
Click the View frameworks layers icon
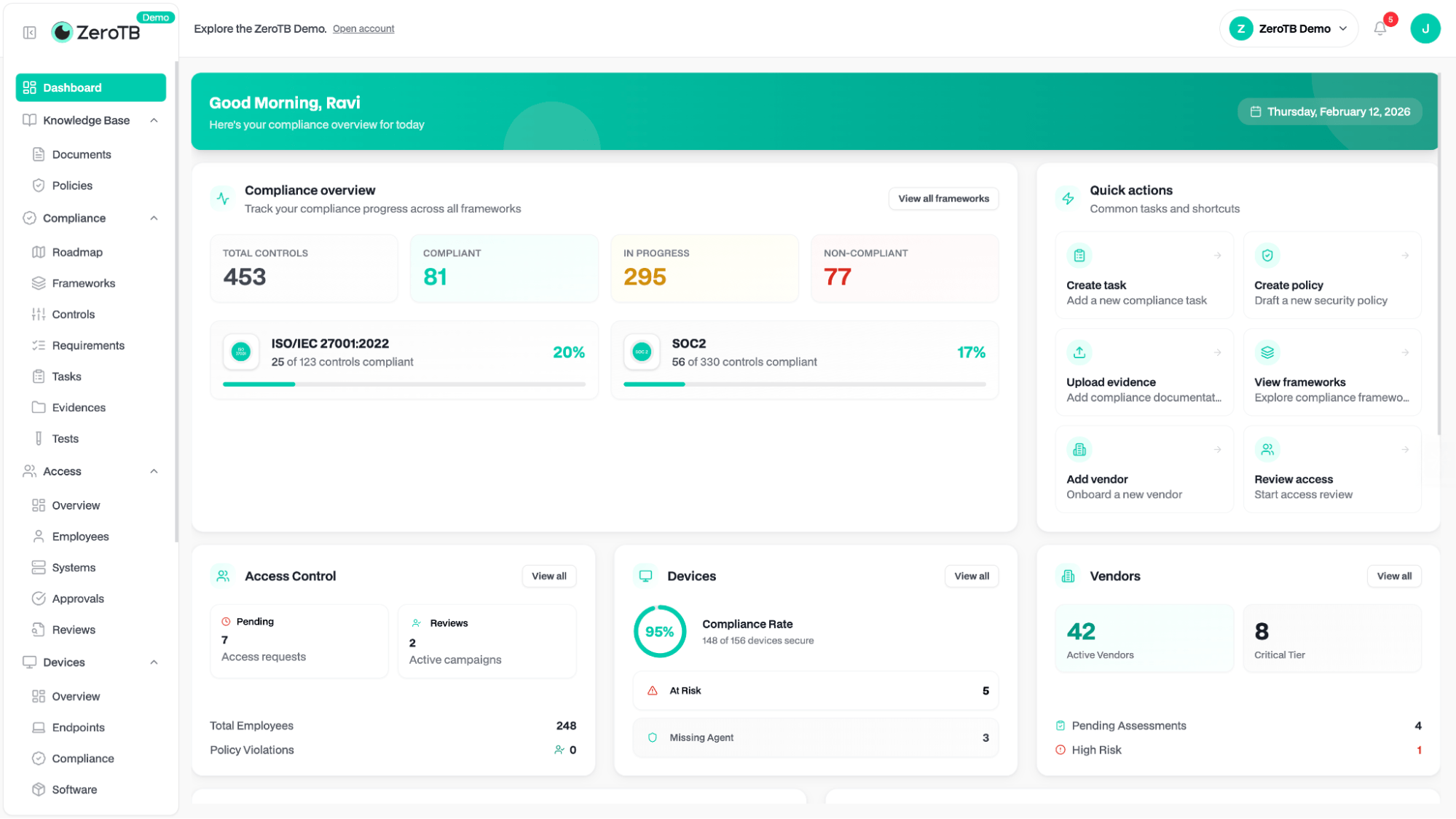(x=1267, y=352)
